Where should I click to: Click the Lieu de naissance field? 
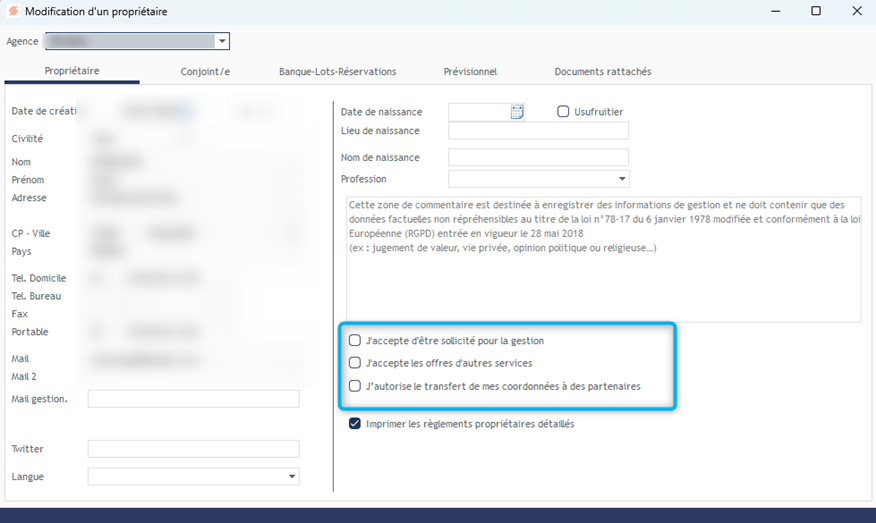tap(538, 131)
